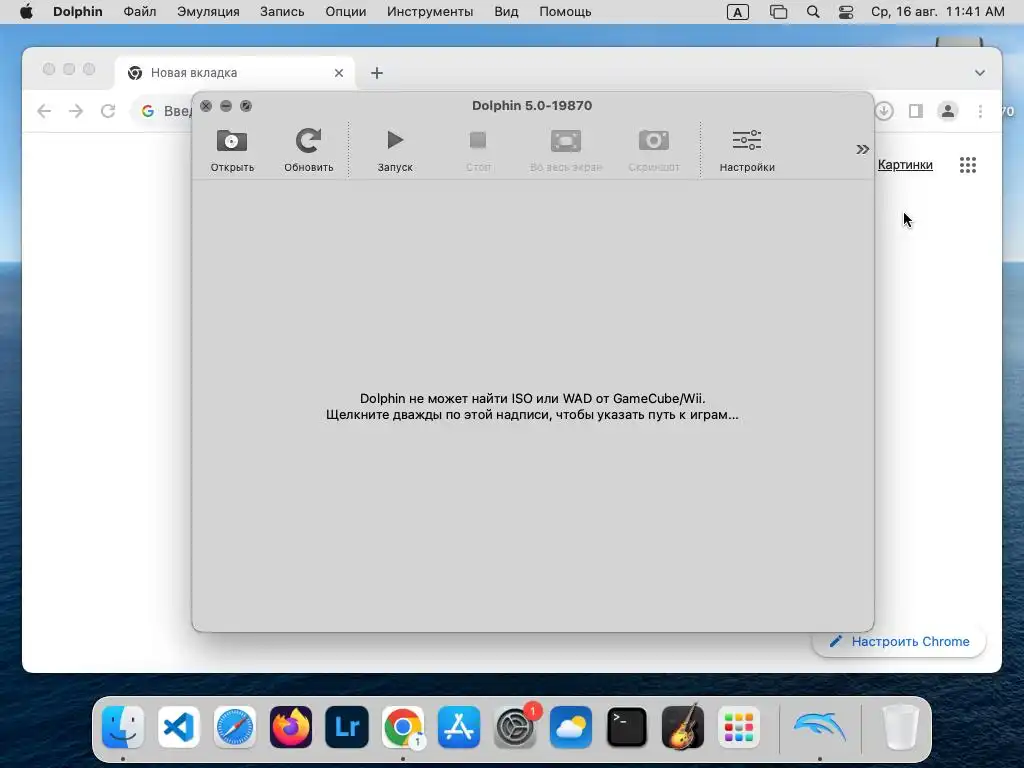Open the Запись menu
This screenshot has width=1024, height=768.
point(282,12)
